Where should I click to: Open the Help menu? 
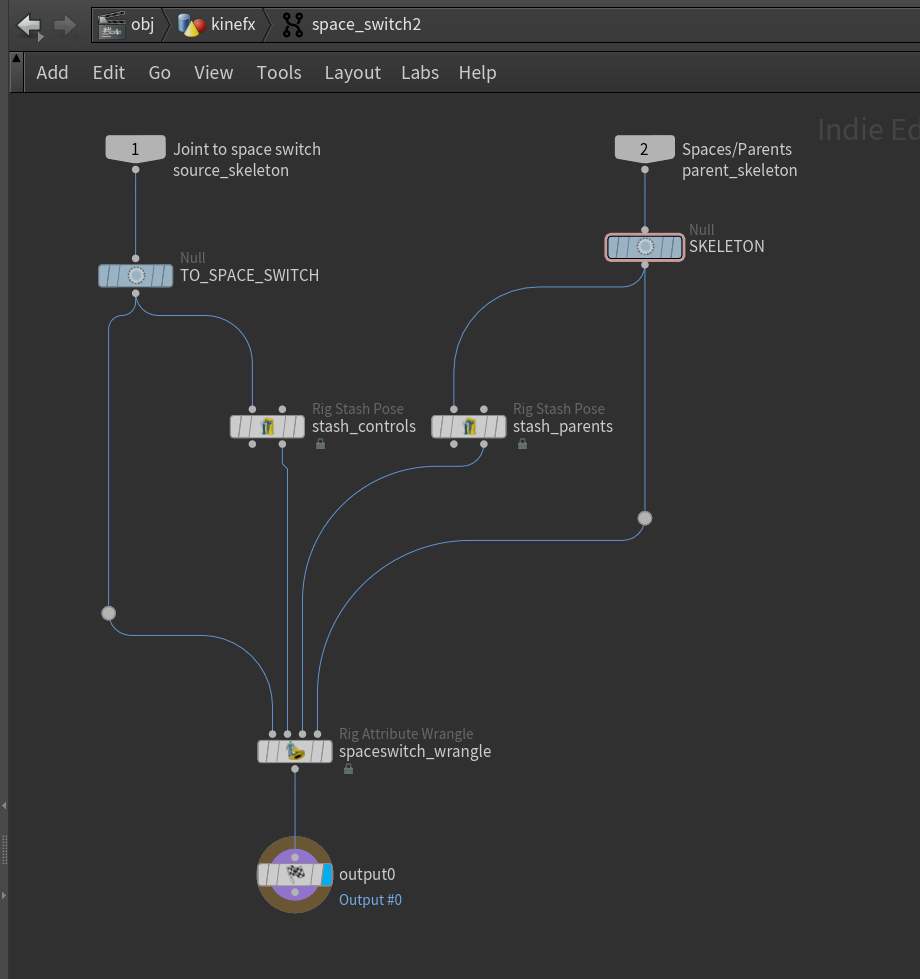(477, 72)
